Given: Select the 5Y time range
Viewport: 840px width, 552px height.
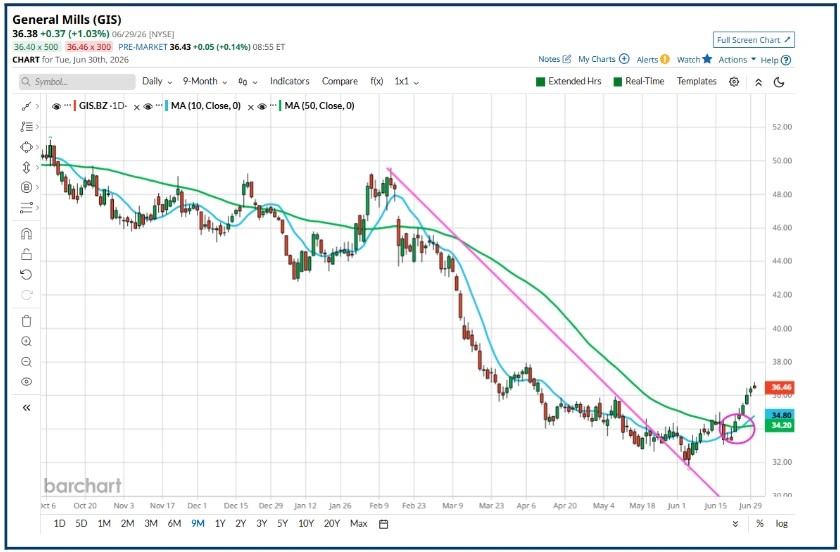Looking at the screenshot, I should (282, 524).
